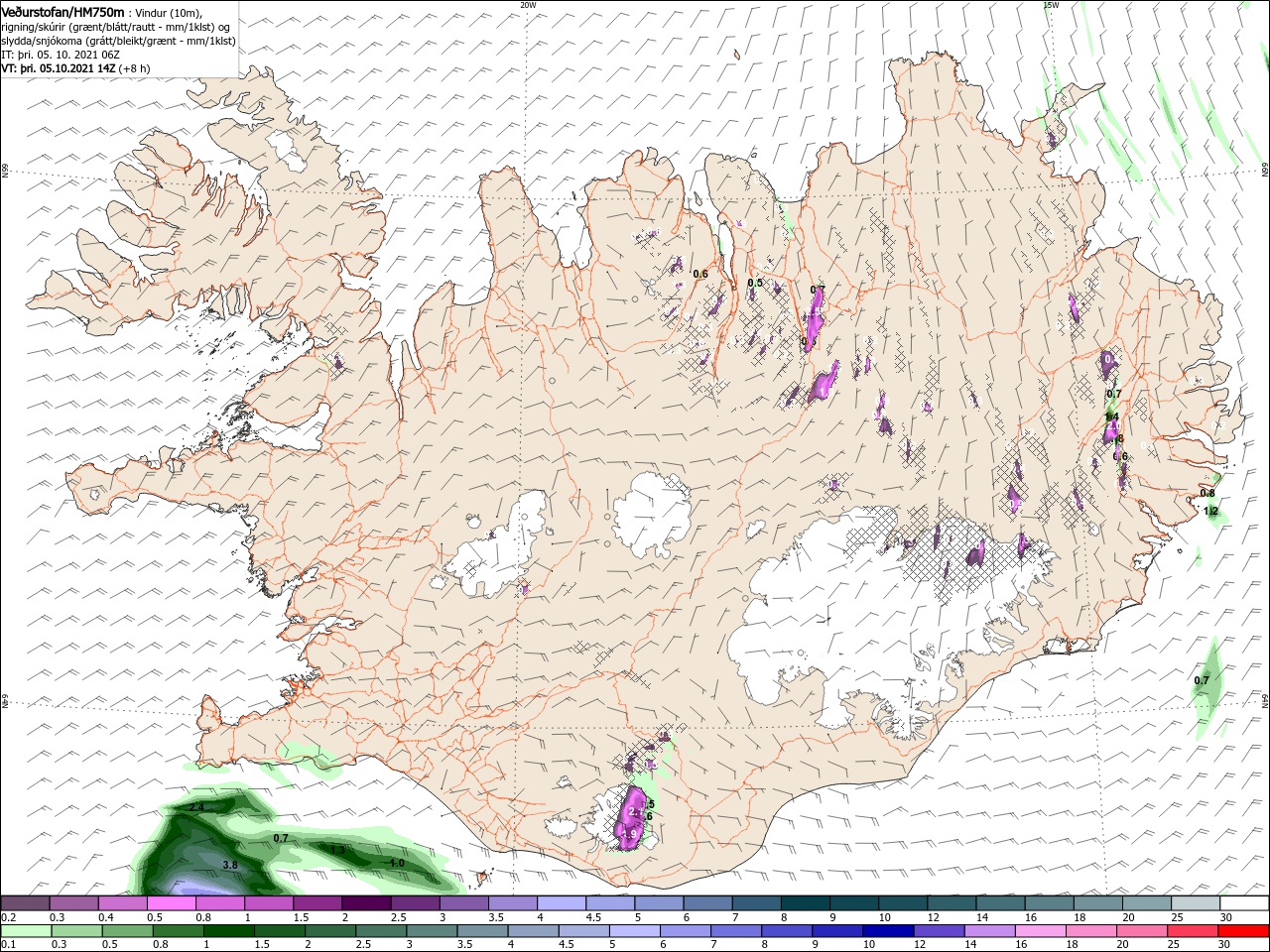The height and width of the screenshot is (952, 1270).
Task: Click the slate blue 6 snow swatch
Action: pos(707,903)
